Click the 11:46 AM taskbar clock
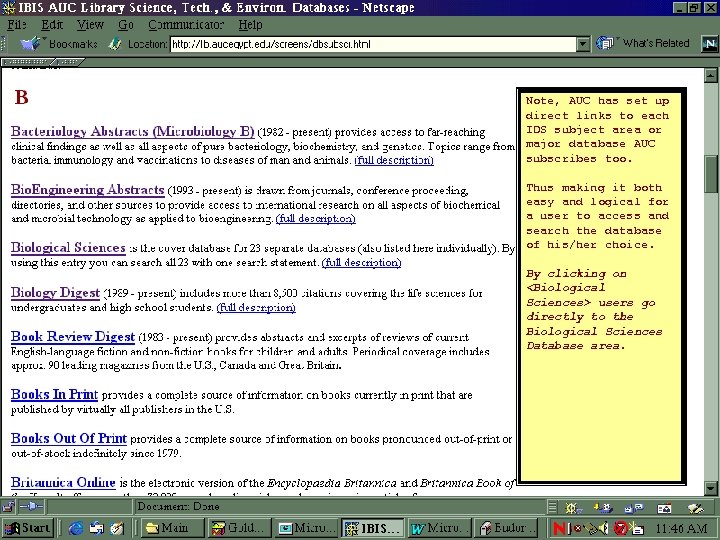720x540 pixels. [681, 529]
